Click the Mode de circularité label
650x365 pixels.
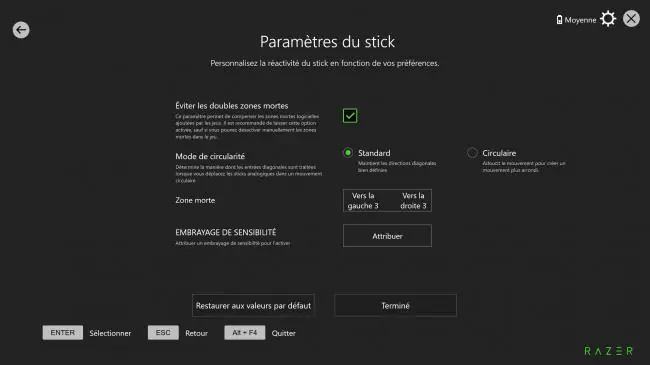coord(210,156)
